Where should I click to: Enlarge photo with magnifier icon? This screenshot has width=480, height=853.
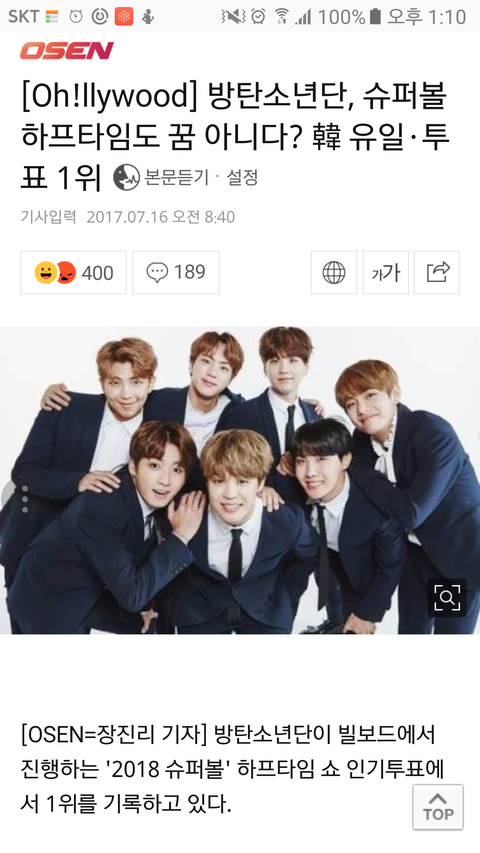pos(447,597)
